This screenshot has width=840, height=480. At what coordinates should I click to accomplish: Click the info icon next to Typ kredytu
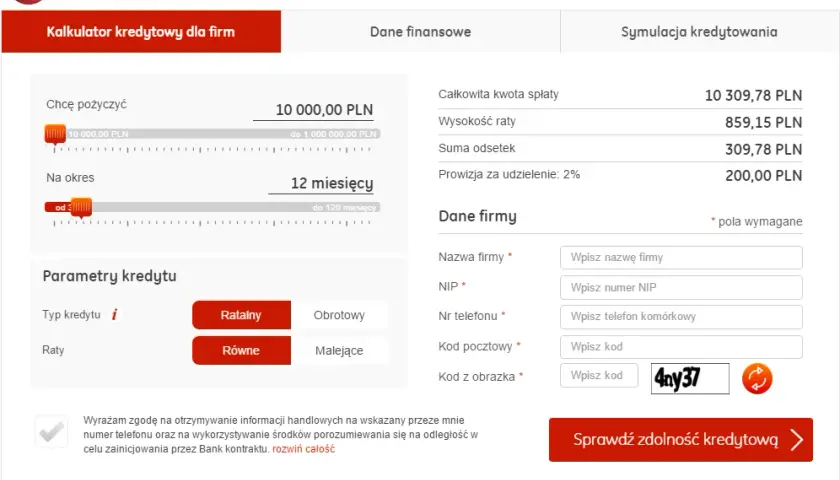[114, 314]
